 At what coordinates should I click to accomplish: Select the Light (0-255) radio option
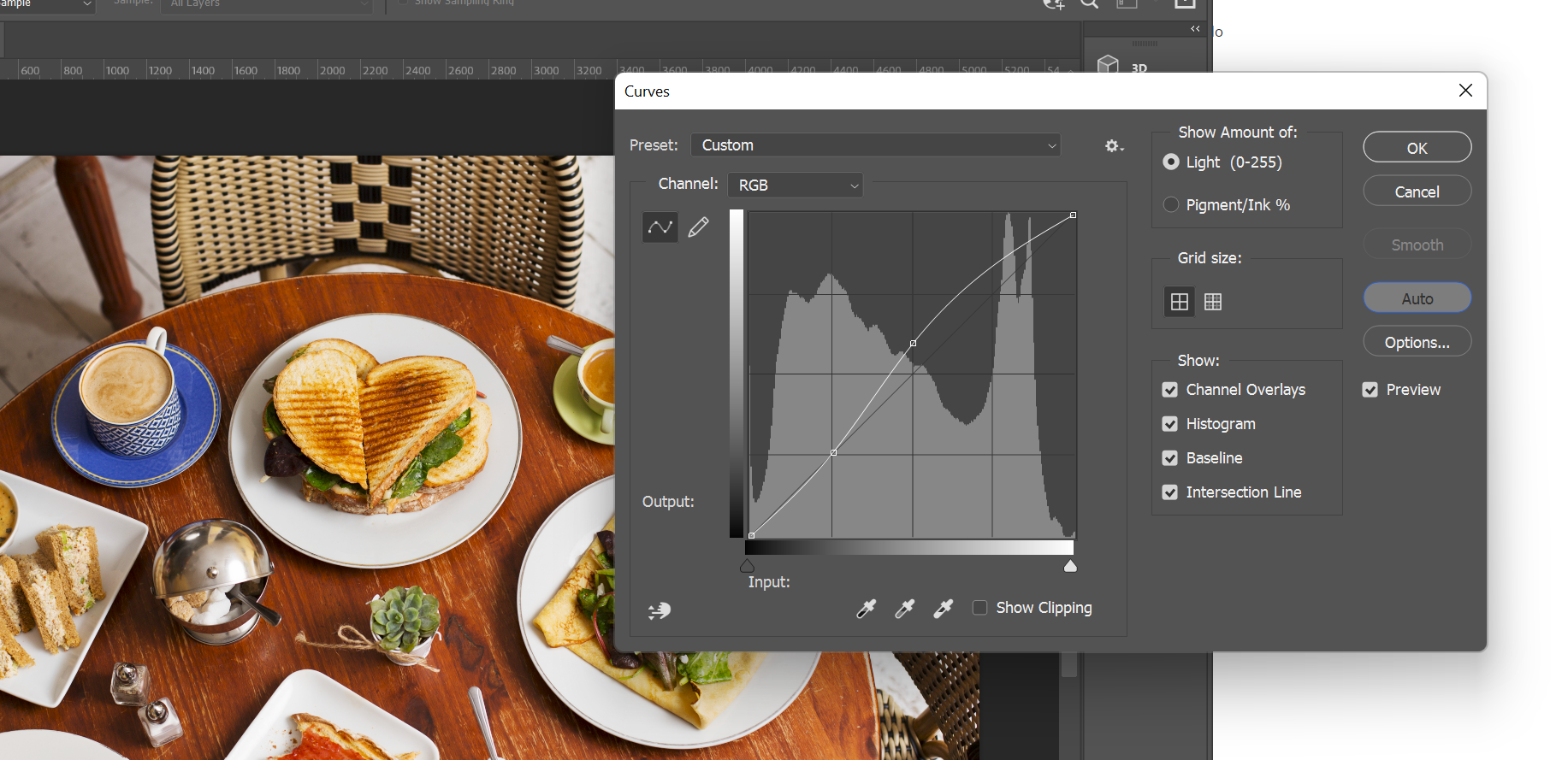(1171, 162)
